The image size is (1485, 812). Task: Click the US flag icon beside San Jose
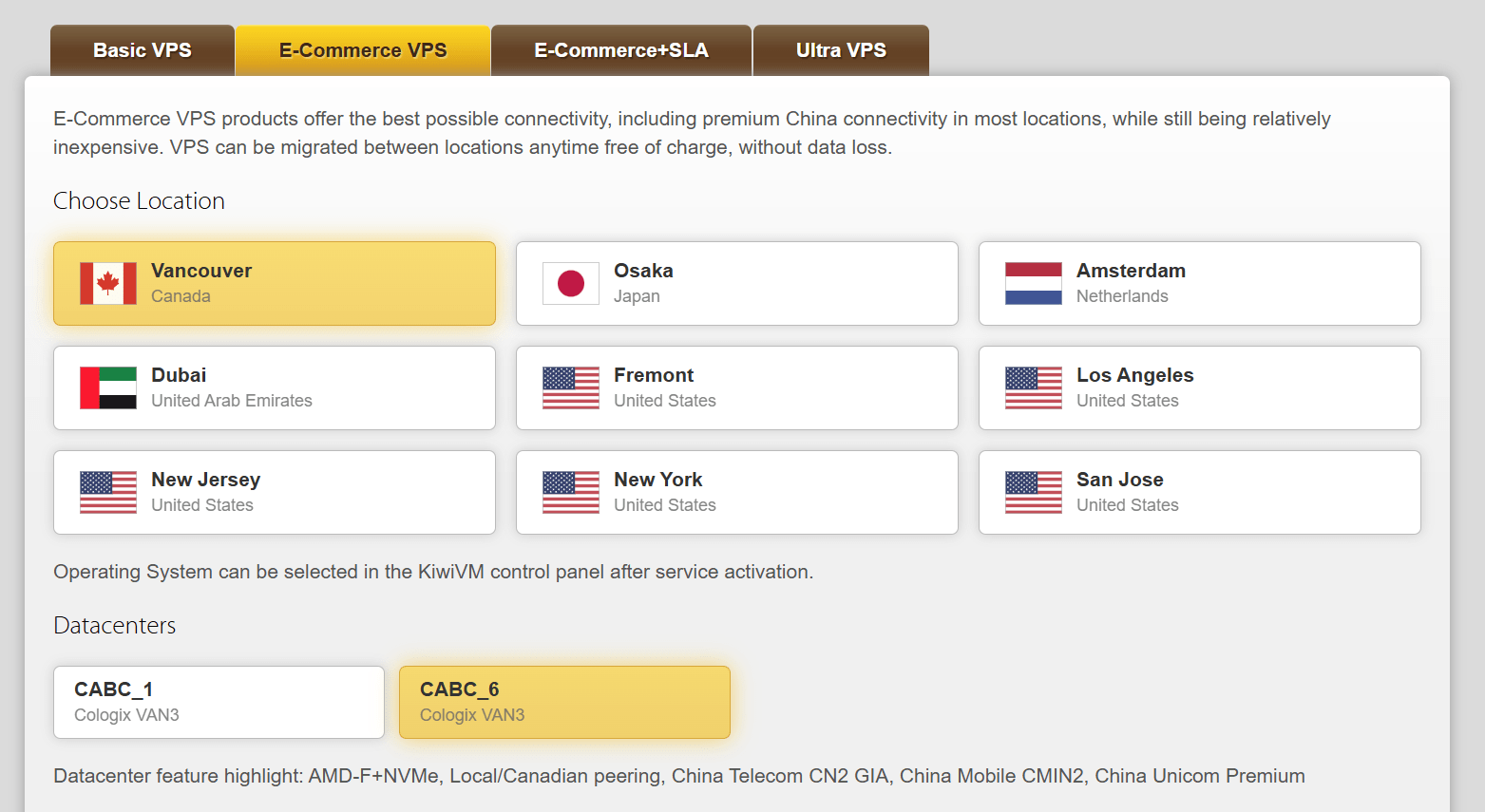point(1034,492)
